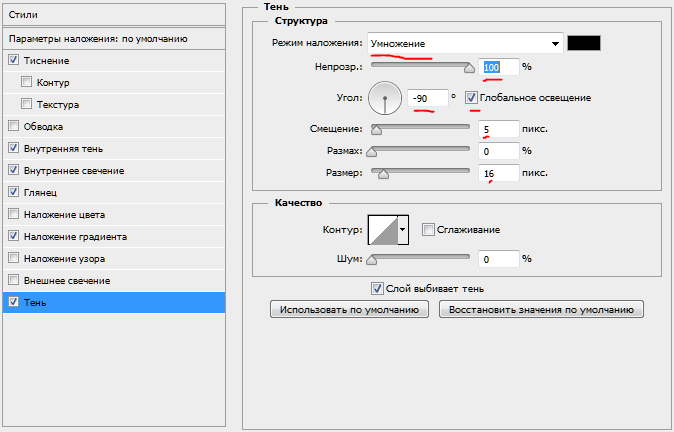Viewport: 674px width, 432px height.
Task: Click the Смещение value field
Action: point(499,129)
